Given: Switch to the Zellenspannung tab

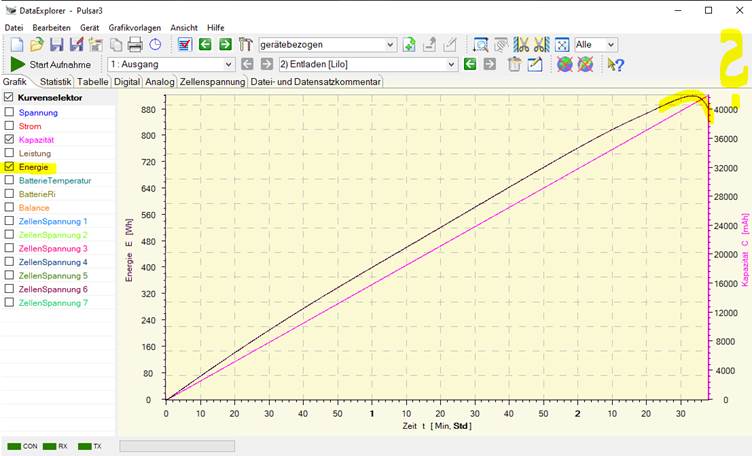Looking at the screenshot, I should [x=212, y=82].
